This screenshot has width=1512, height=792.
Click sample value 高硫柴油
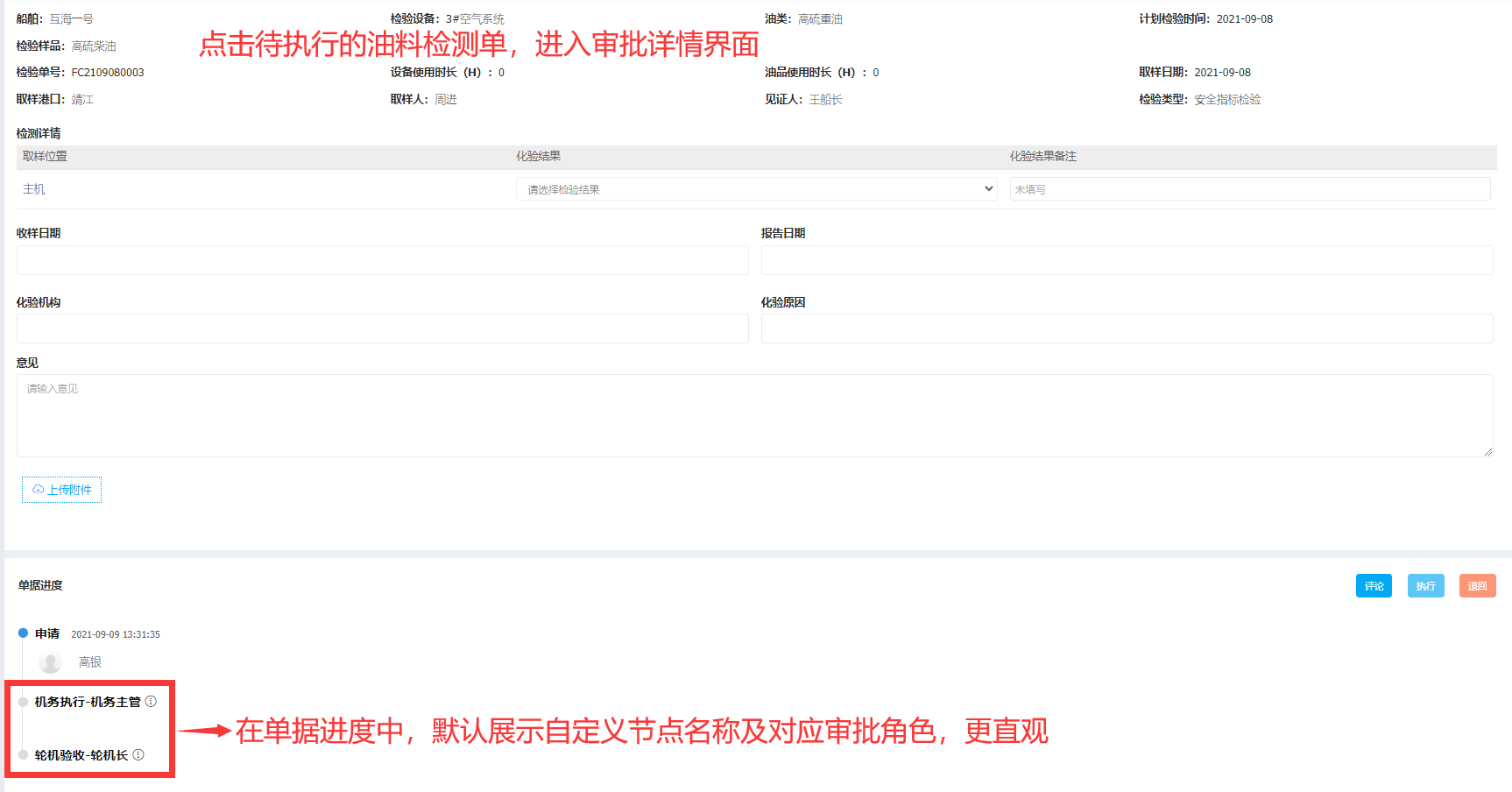click(94, 46)
